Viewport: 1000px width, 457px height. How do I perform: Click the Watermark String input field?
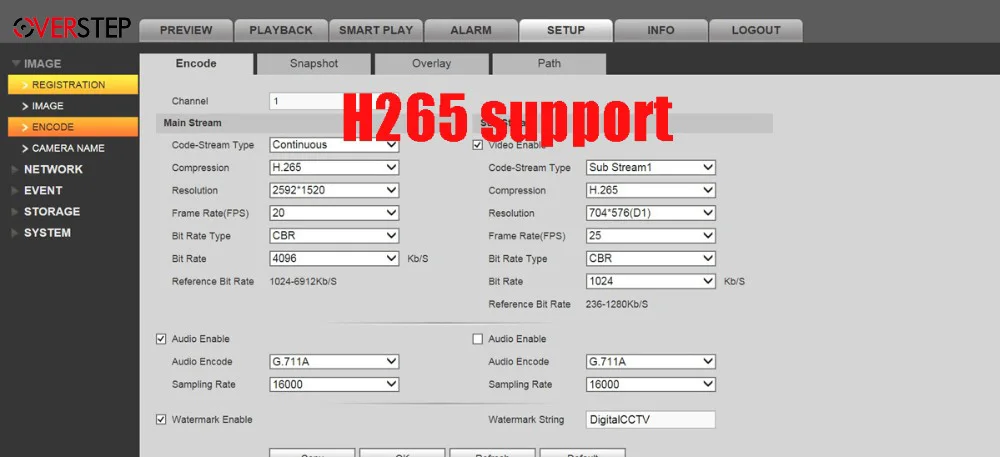[x=651, y=419]
